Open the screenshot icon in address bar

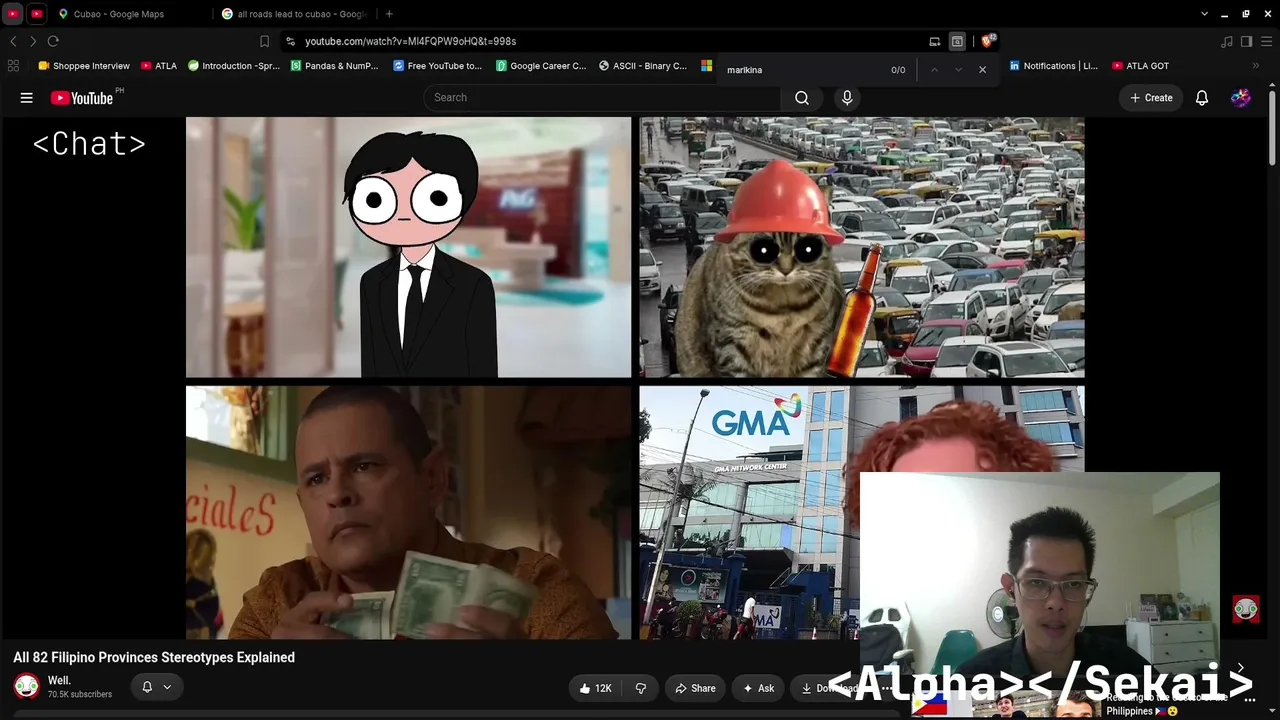coord(957,41)
